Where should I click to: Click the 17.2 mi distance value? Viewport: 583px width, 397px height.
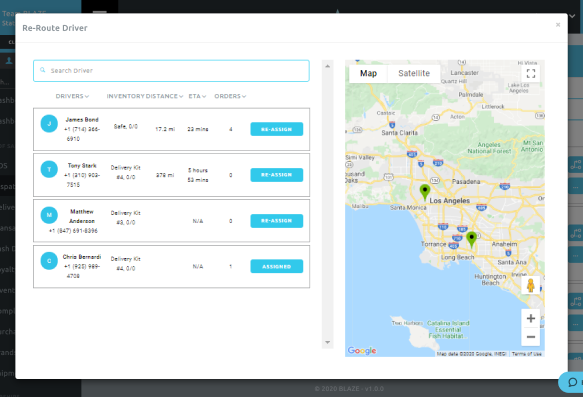click(x=165, y=129)
